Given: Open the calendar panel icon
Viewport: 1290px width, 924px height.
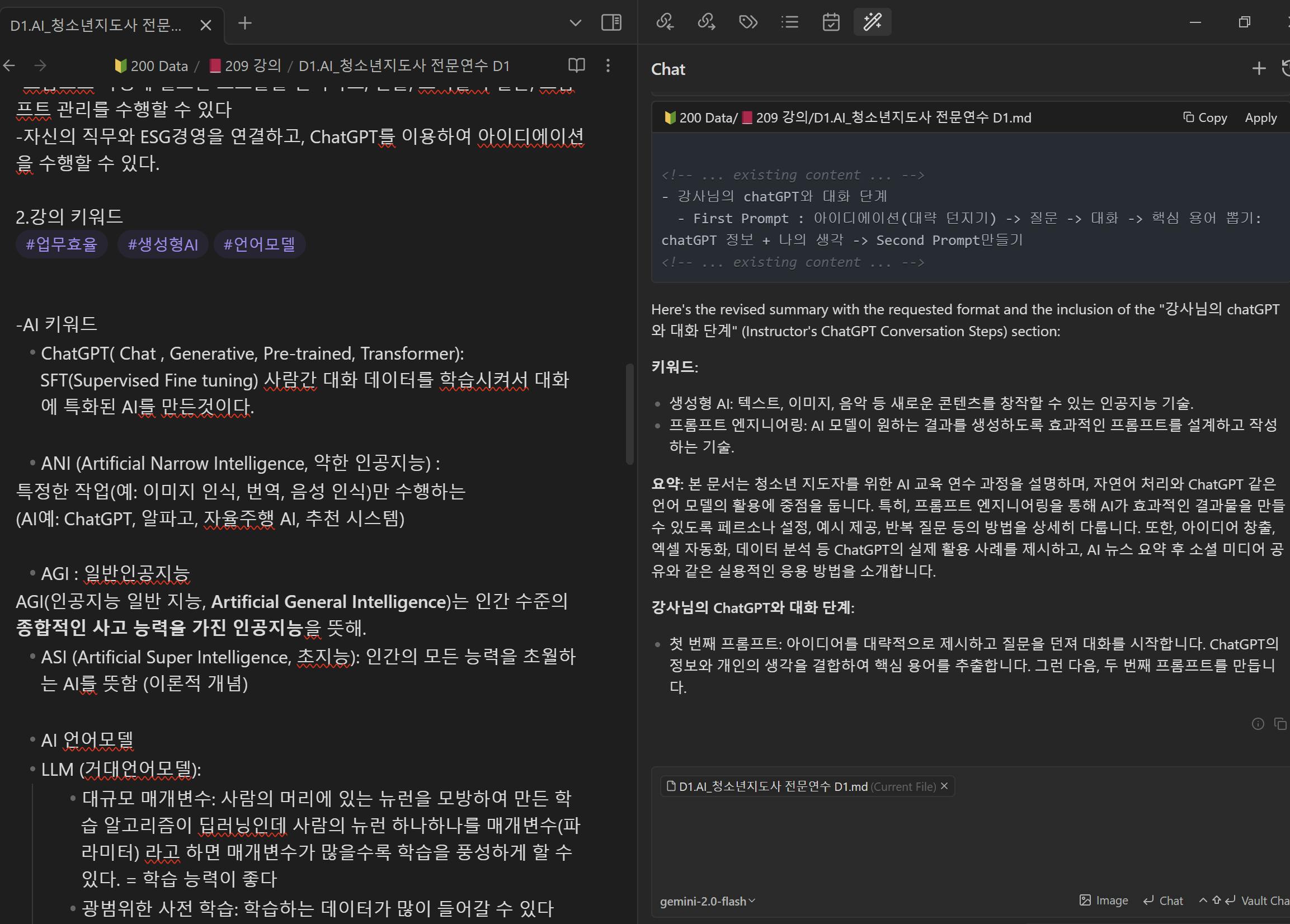Looking at the screenshot, I should (x=831, y=22).
